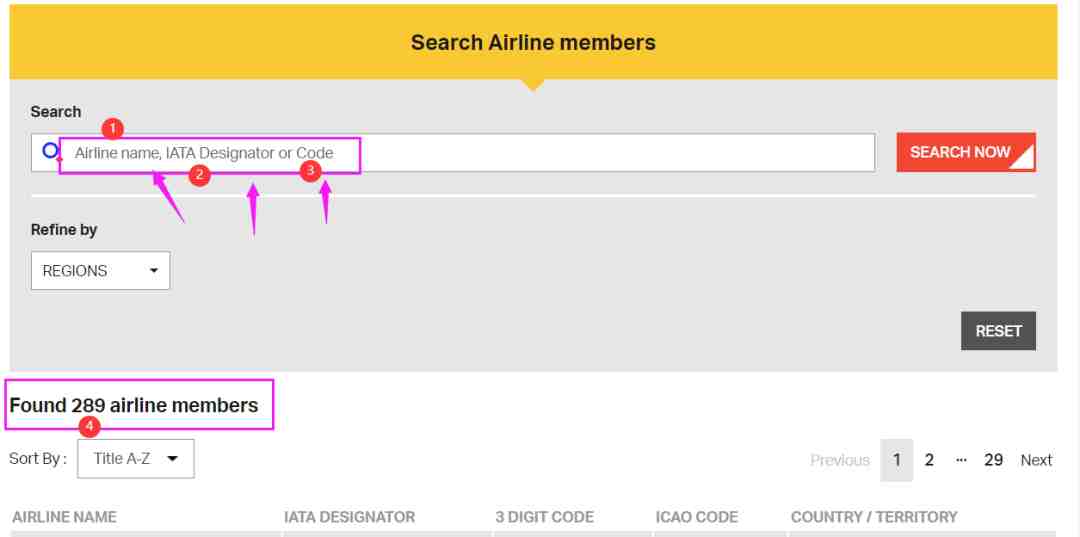Click the blue search magnifier icon
Image resolution: width=1080 pixels, height=537 pixels.
point(52,151)
